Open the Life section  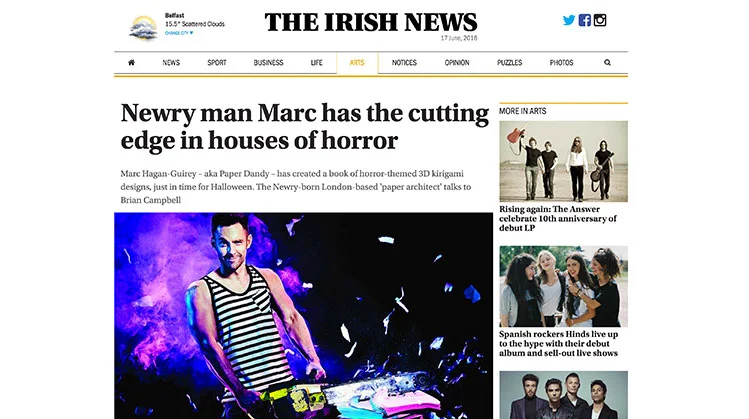pos(317,63)
